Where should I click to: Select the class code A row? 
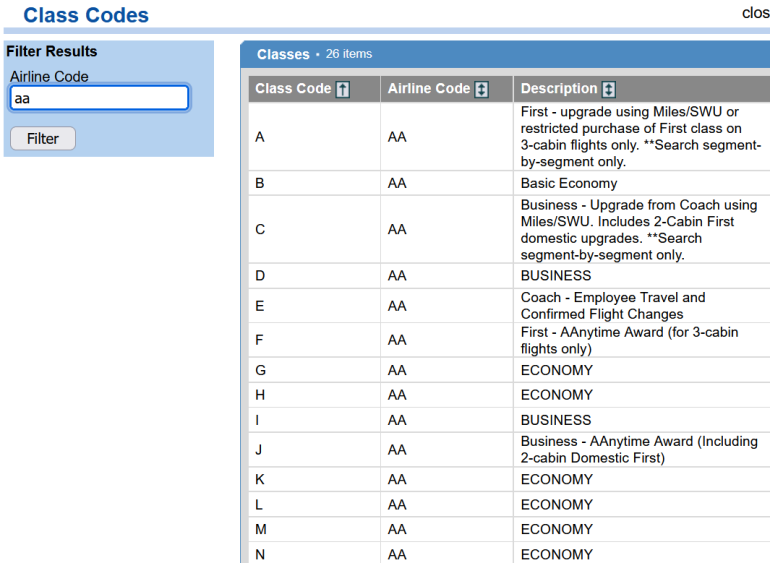pyautogui.click(x=260, y=137)
